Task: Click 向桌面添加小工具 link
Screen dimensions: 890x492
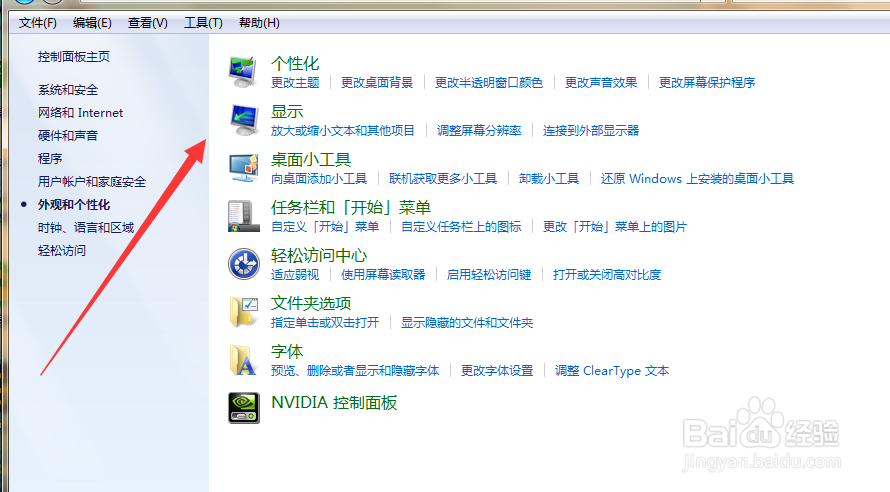Action: (319, 179)
